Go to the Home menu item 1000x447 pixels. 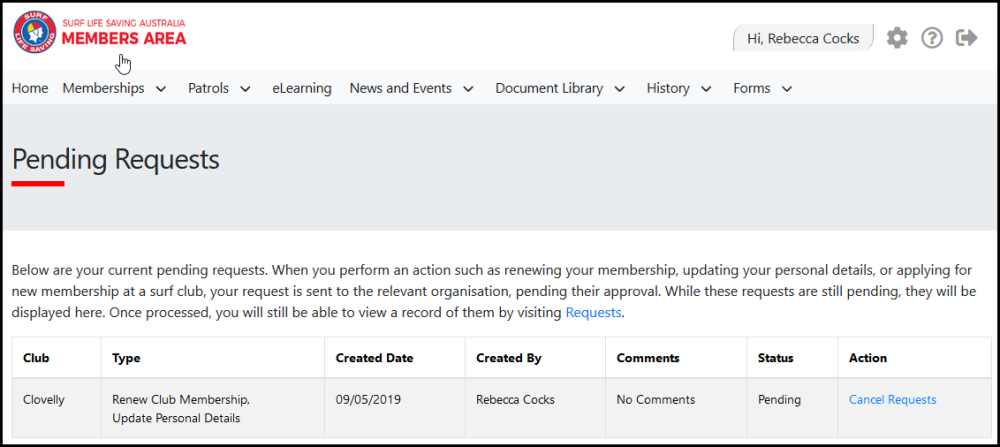[x=30, y=88]
